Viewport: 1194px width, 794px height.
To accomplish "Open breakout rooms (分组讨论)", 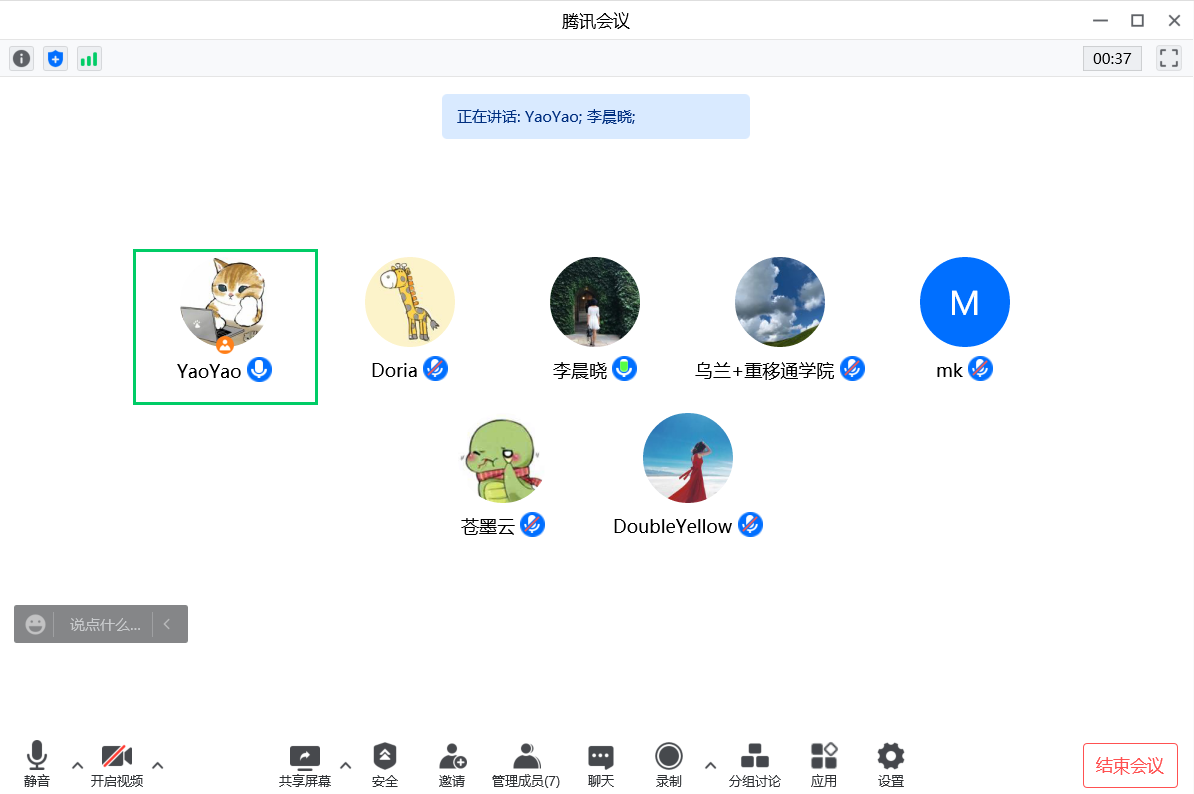I will (754, 765).
